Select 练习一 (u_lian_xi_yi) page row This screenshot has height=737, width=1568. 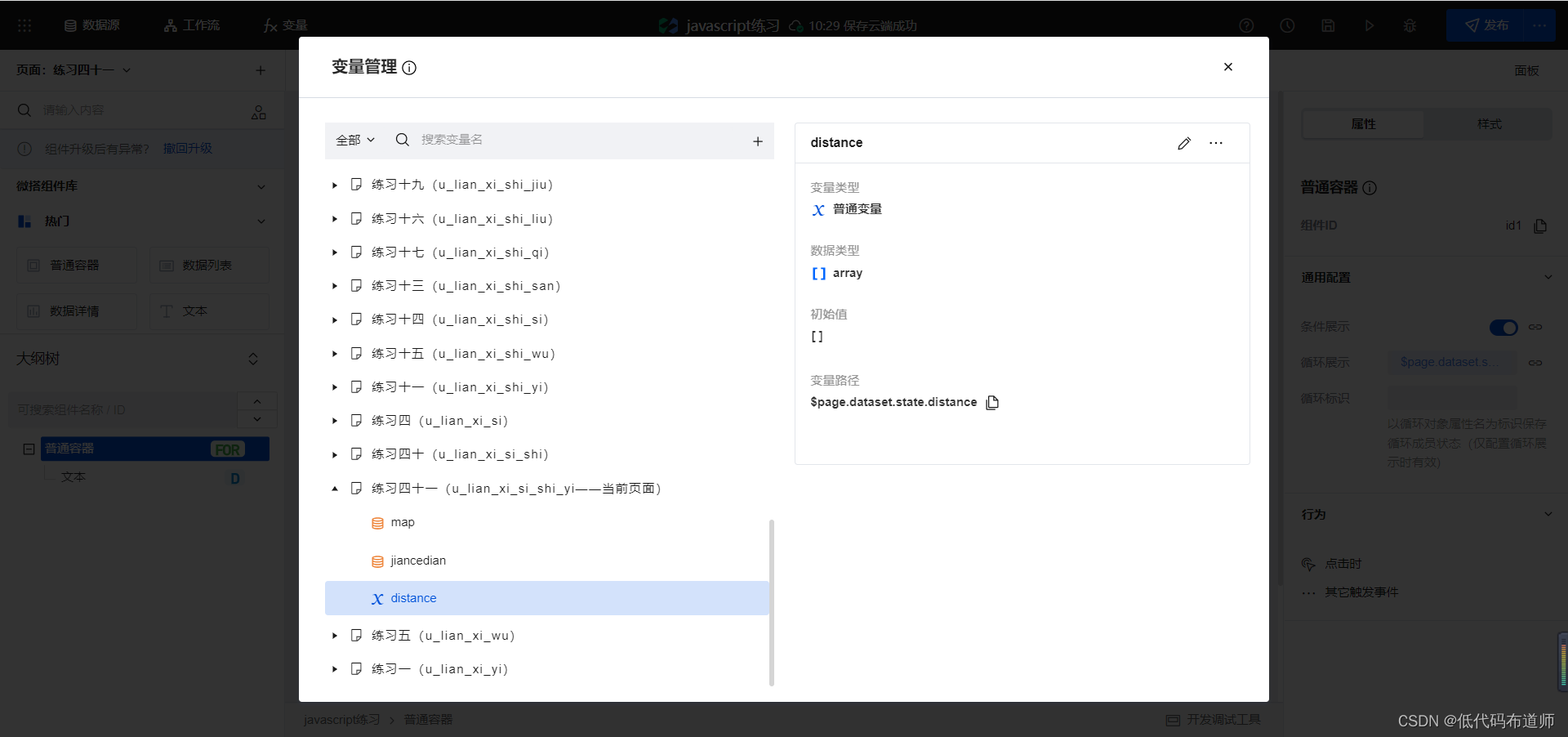(547, 669)
